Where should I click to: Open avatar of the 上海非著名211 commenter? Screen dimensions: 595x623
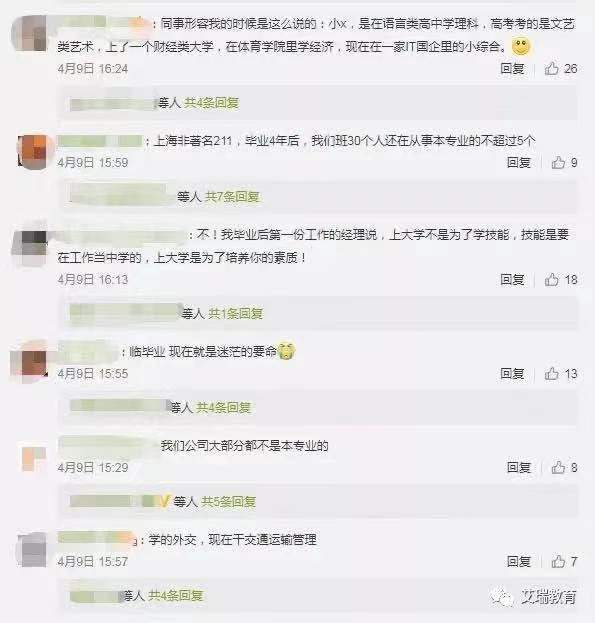35,152
